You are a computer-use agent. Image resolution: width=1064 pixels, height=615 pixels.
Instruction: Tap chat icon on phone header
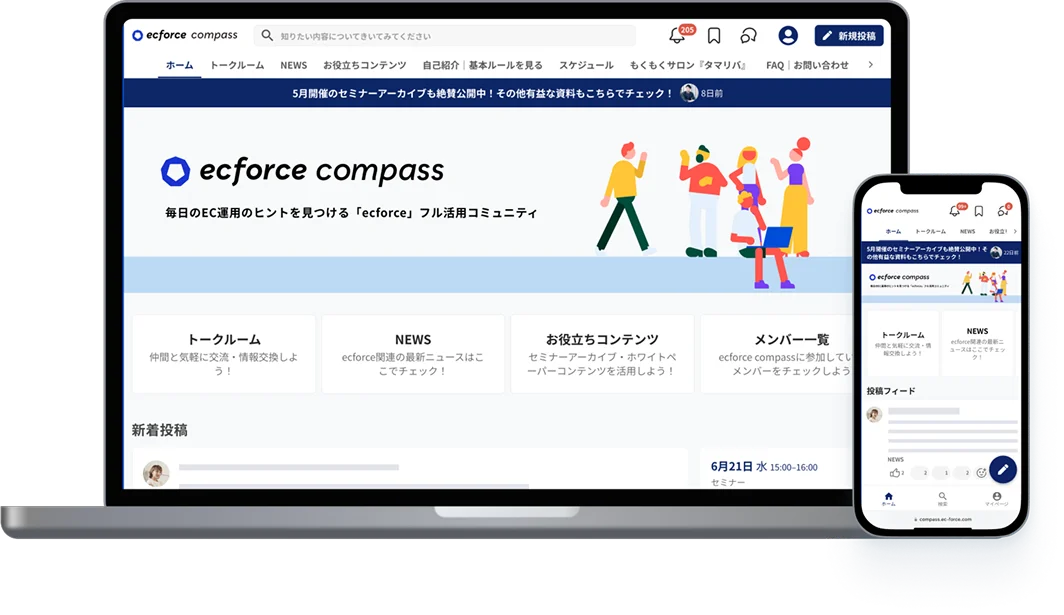pyautogui.click(x=1003, y=210)
